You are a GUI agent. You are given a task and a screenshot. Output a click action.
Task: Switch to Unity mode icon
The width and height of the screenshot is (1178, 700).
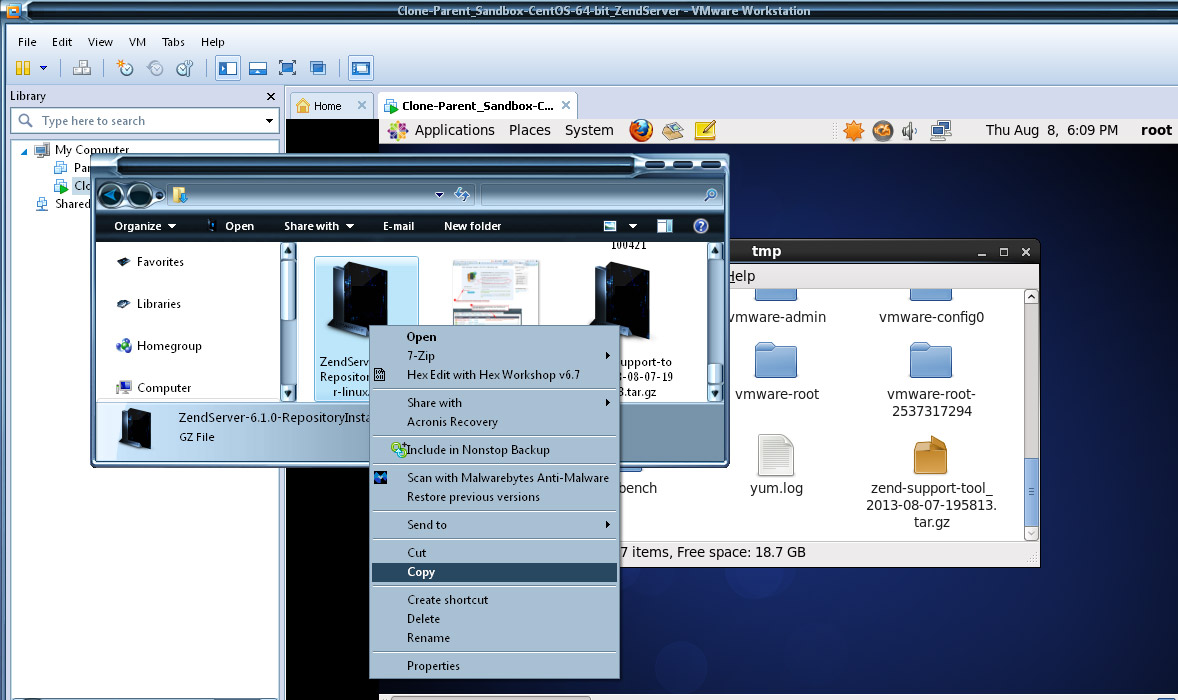point(318,68)
